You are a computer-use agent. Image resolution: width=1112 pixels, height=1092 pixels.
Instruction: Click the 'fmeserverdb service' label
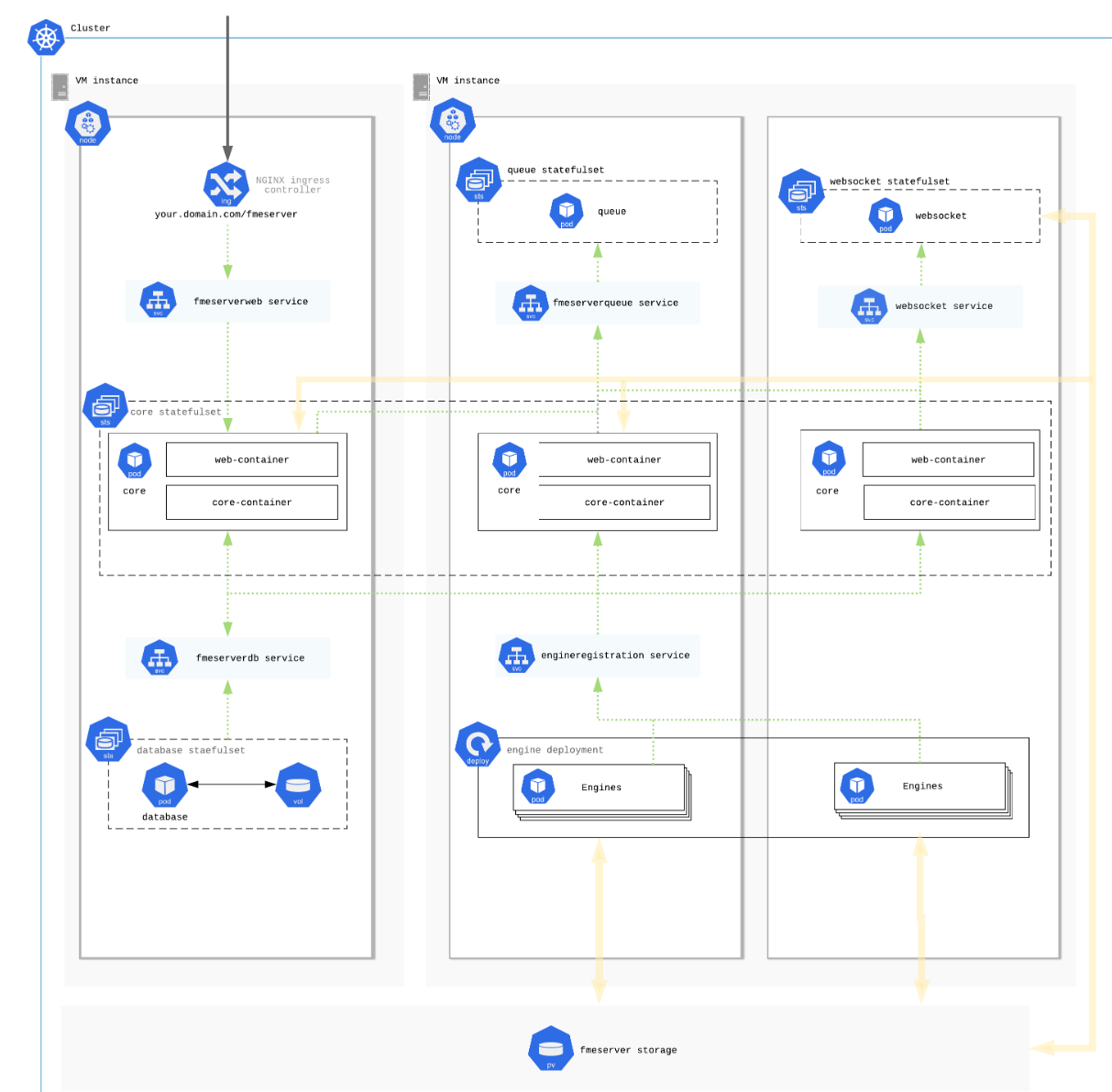[250, 658]
